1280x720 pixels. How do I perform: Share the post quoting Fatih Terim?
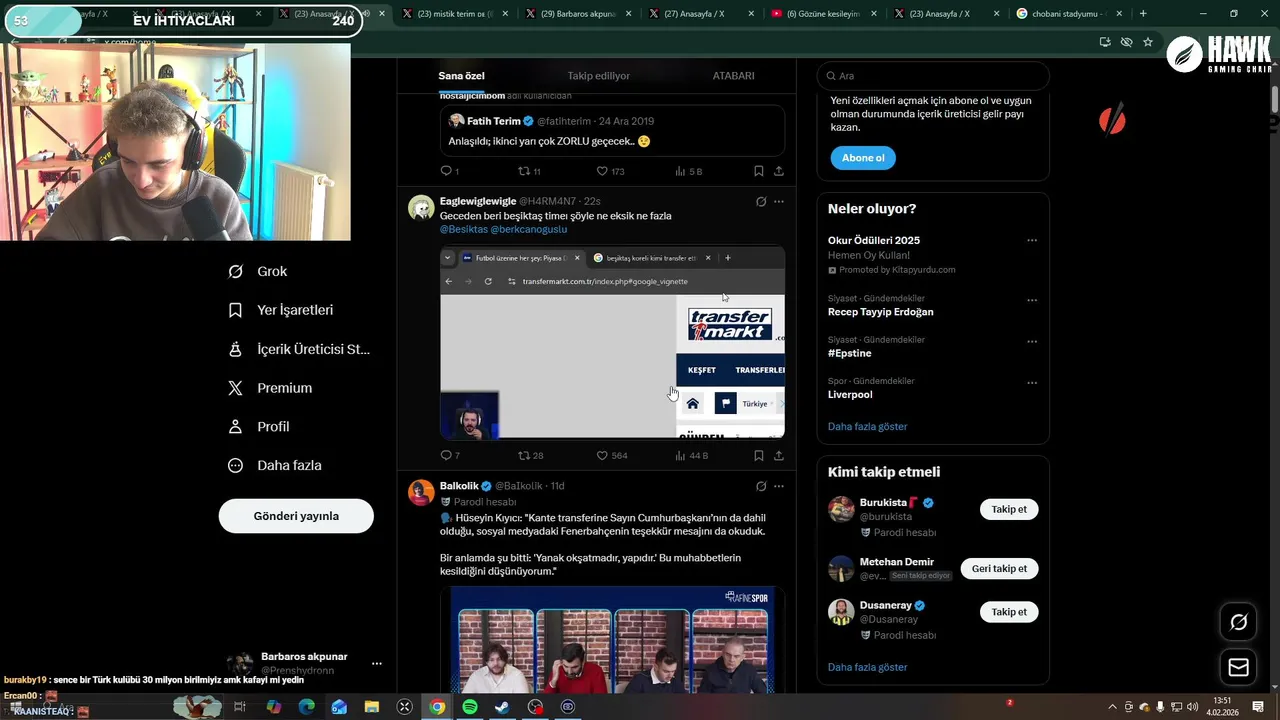[x=779, y=171]
